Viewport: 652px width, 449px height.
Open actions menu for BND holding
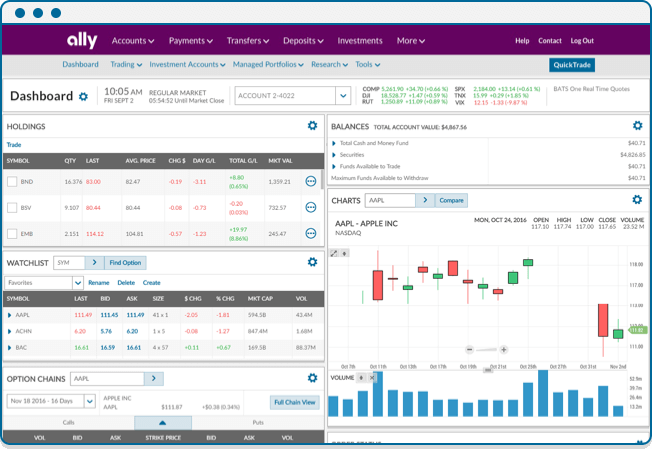[x=311, y=181]
